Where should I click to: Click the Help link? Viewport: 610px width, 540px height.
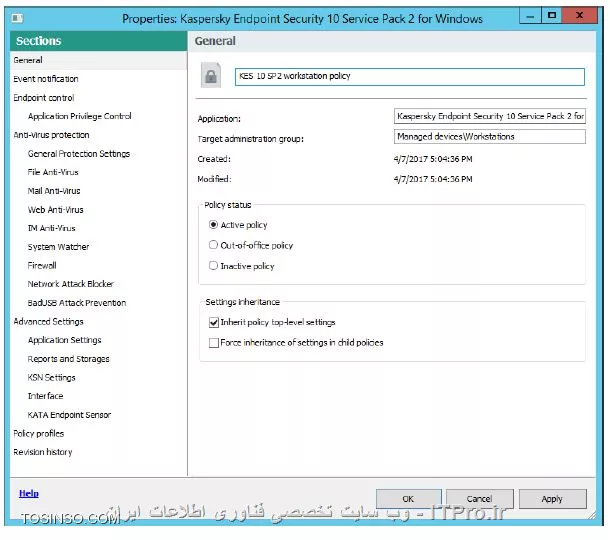click(29, 493)
